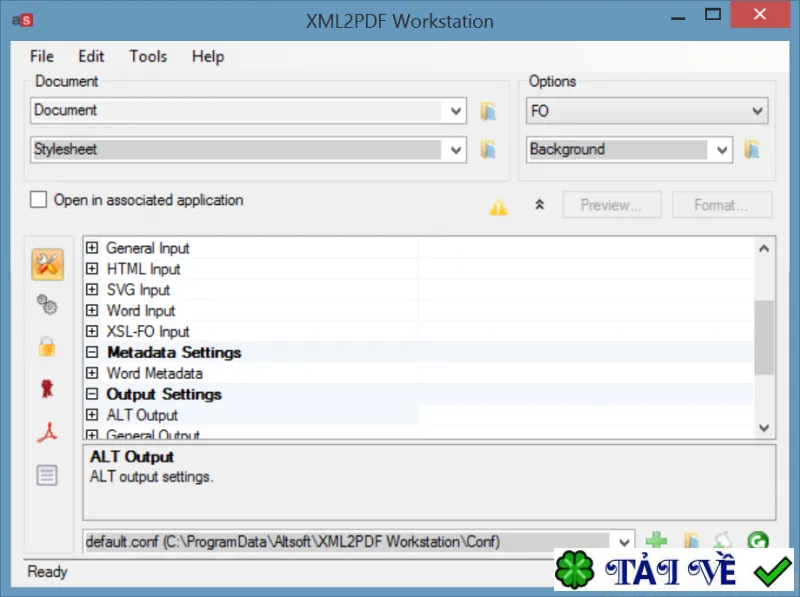This screenshot has width=800, height=597.
Task: Open the Document combo box dropdown
Action: [456, 111]
